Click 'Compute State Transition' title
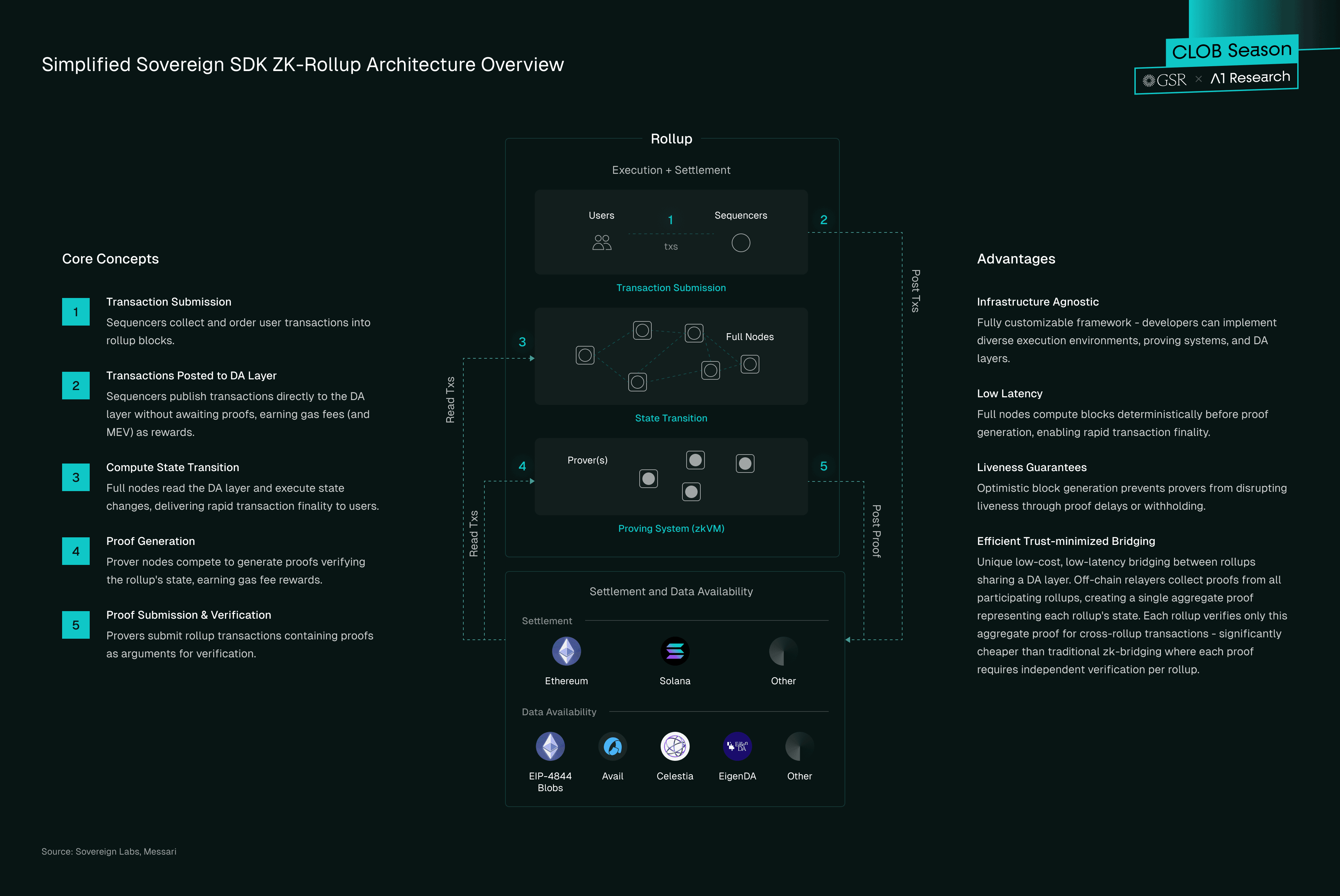1340x896 pixels. (173, 467)
